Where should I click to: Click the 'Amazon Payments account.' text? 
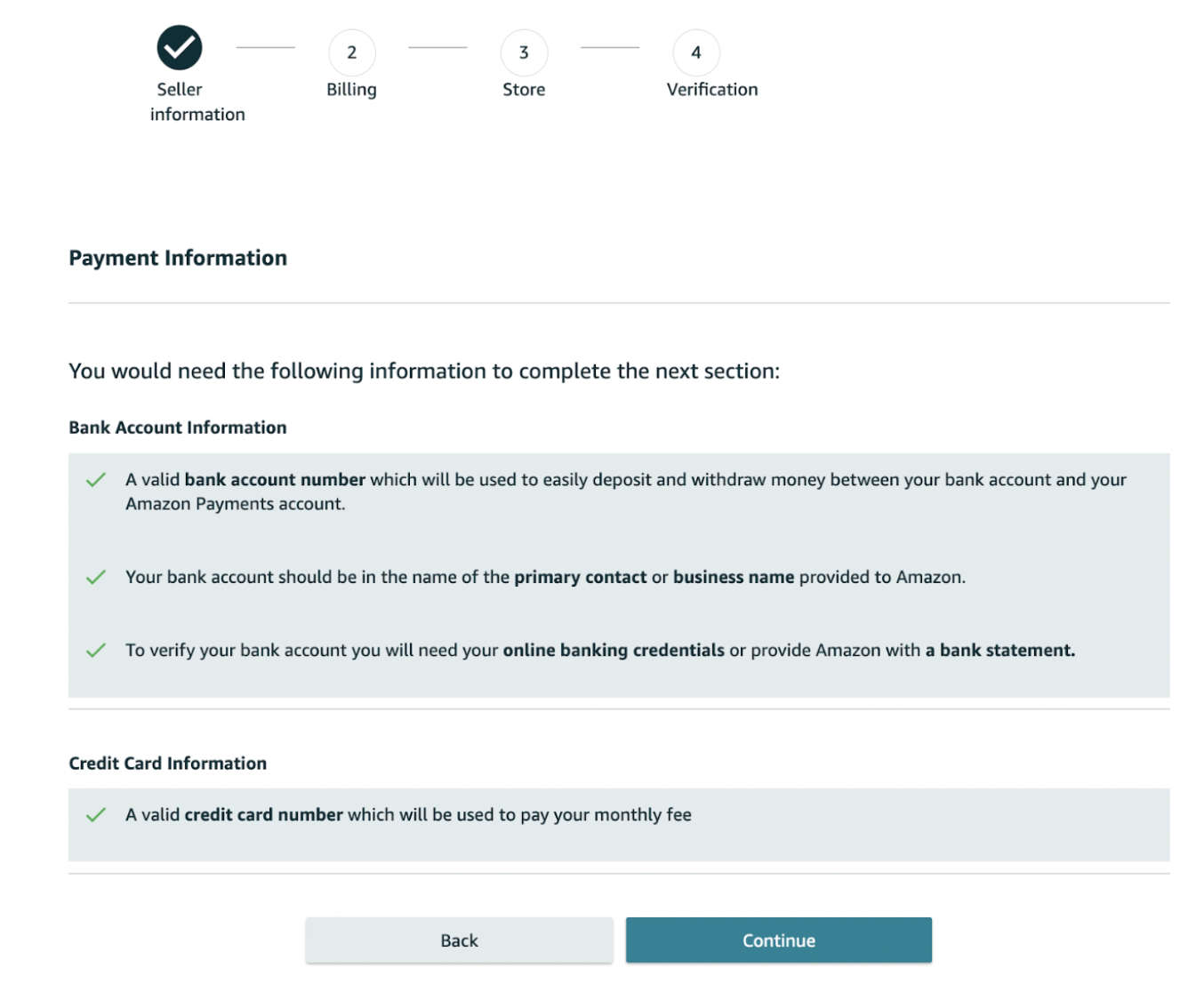[x=235, y=504]
